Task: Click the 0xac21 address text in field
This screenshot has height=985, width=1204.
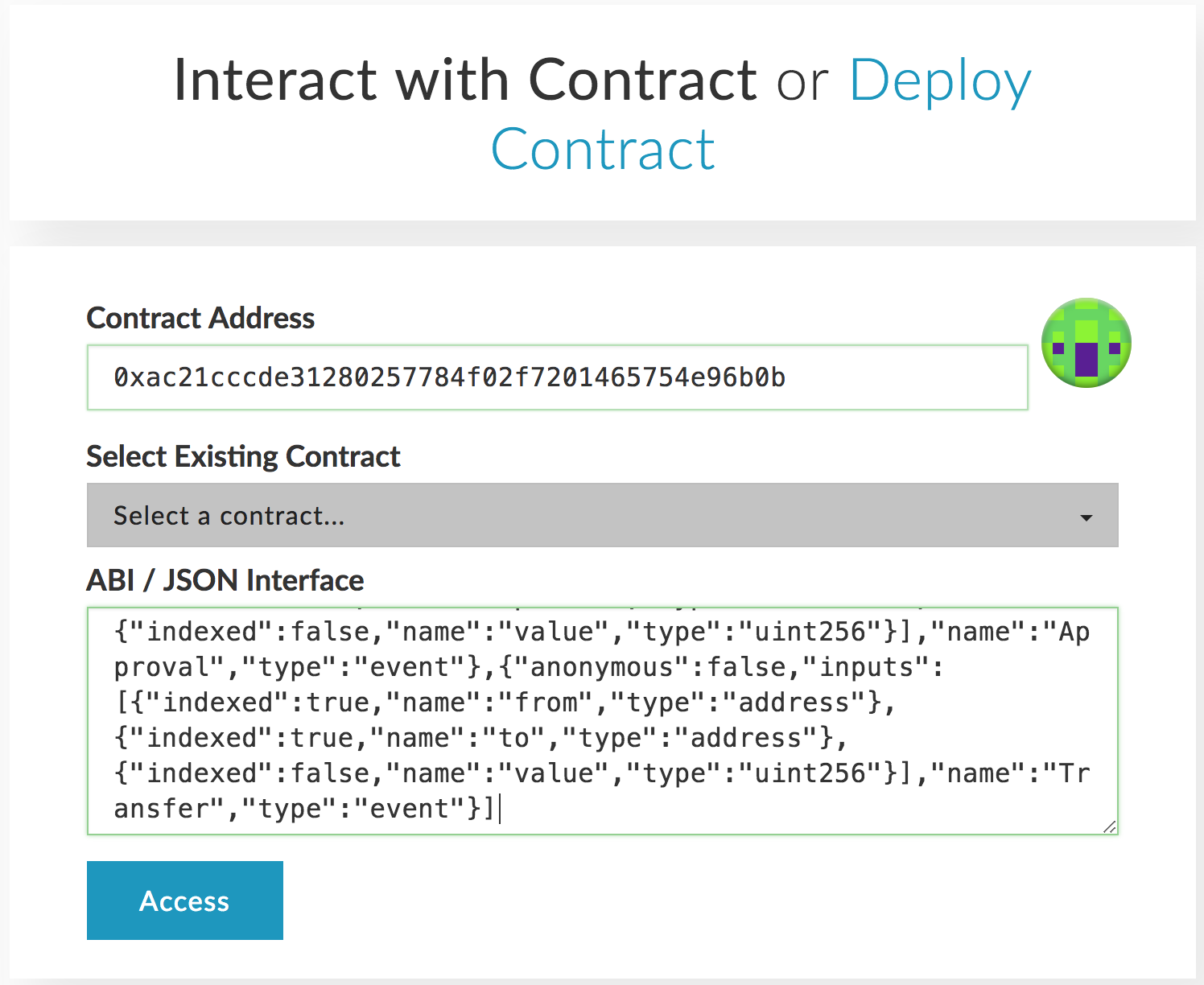Action: (449, 377)
